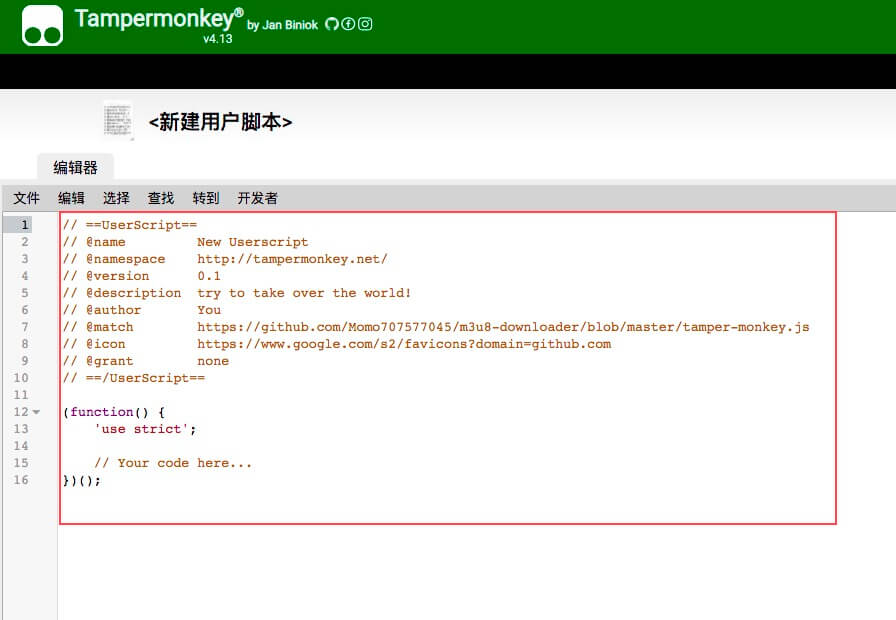
Task: Click the @grant value 'none'
Action: coord(213,361)
